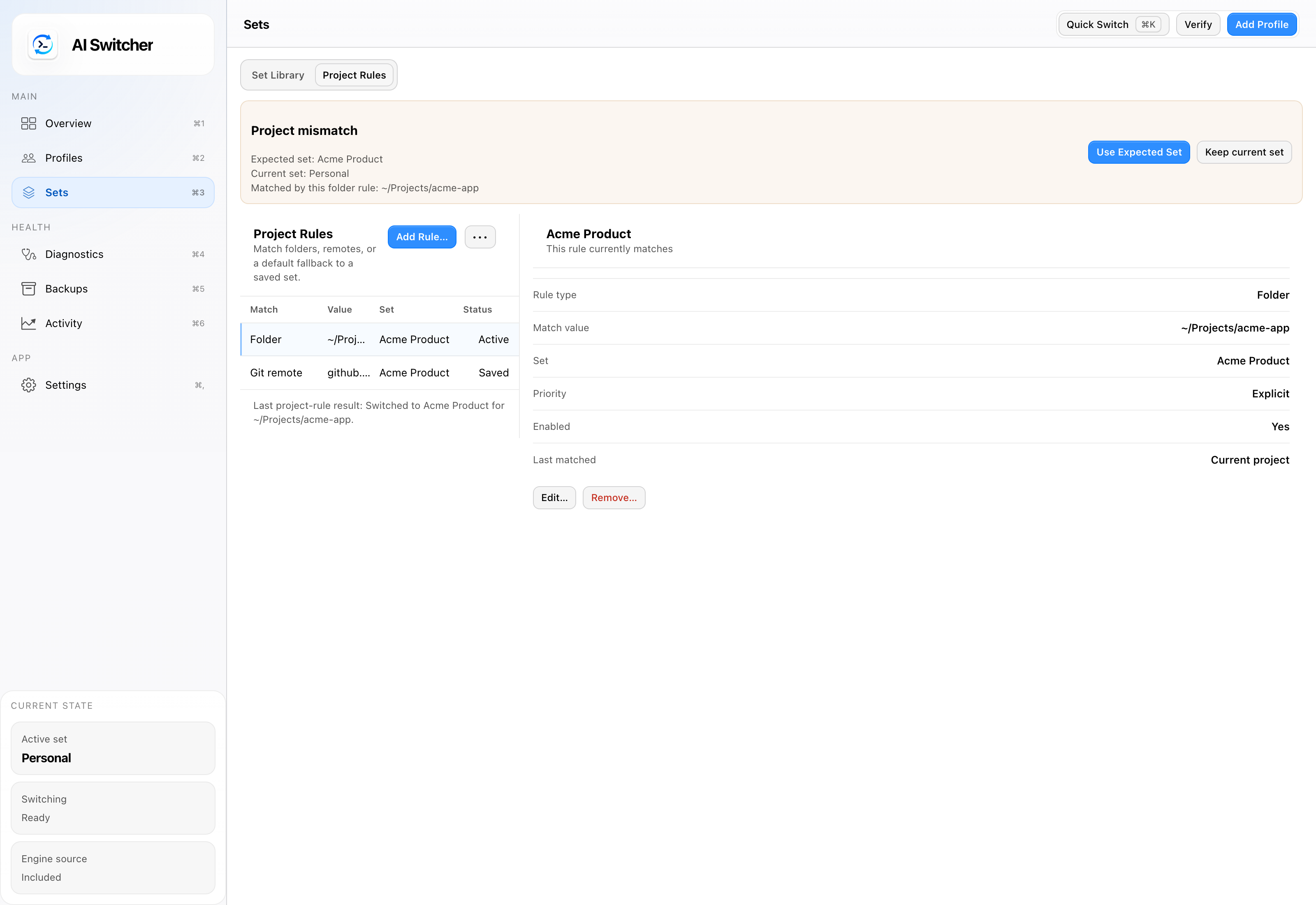Click the Status column header
The width and height of the screenshot is (1316, 905).
coord(477,310)
